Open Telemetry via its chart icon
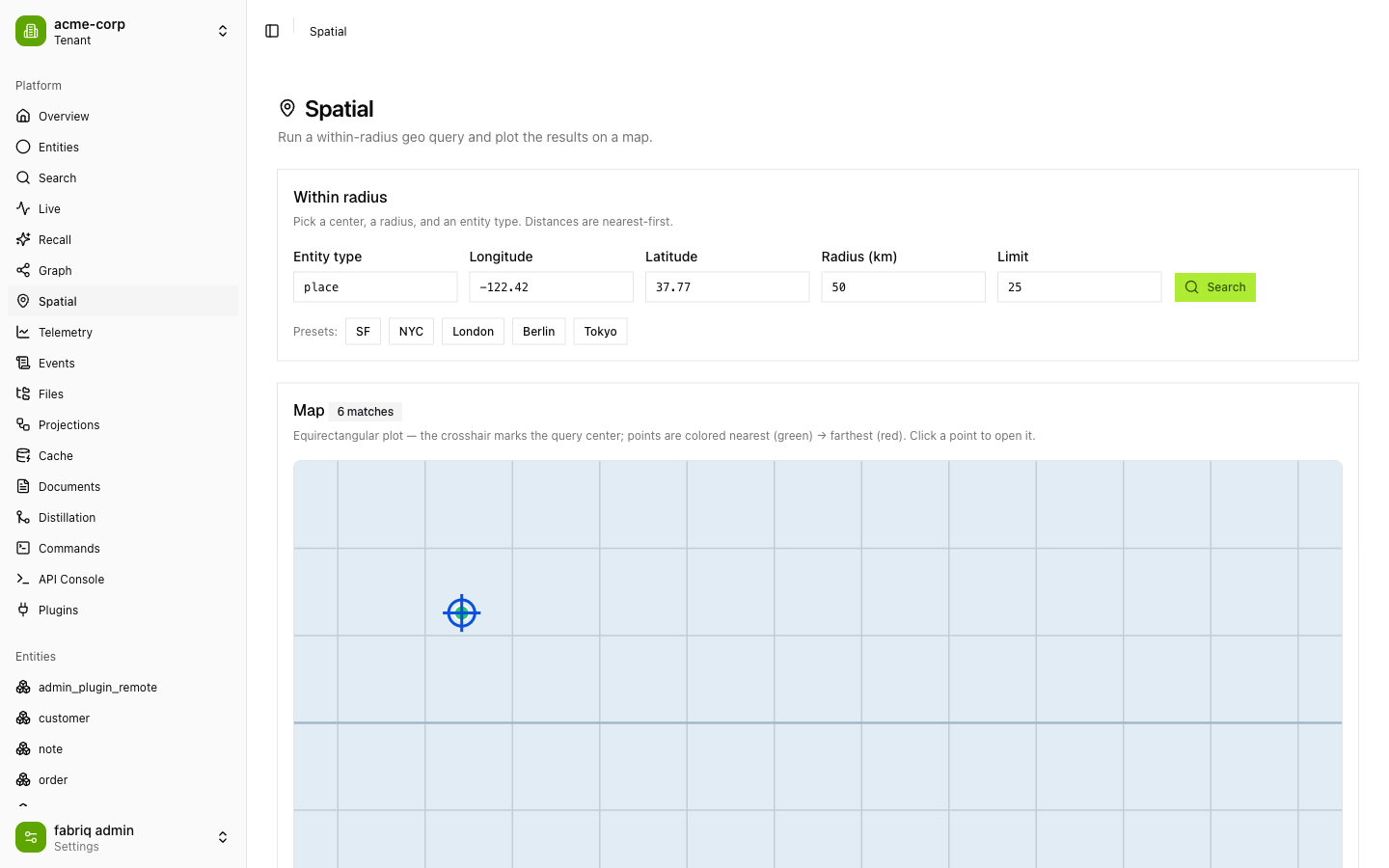Image resolution: width=1389 pixels, height=868 pixels. 23,332
